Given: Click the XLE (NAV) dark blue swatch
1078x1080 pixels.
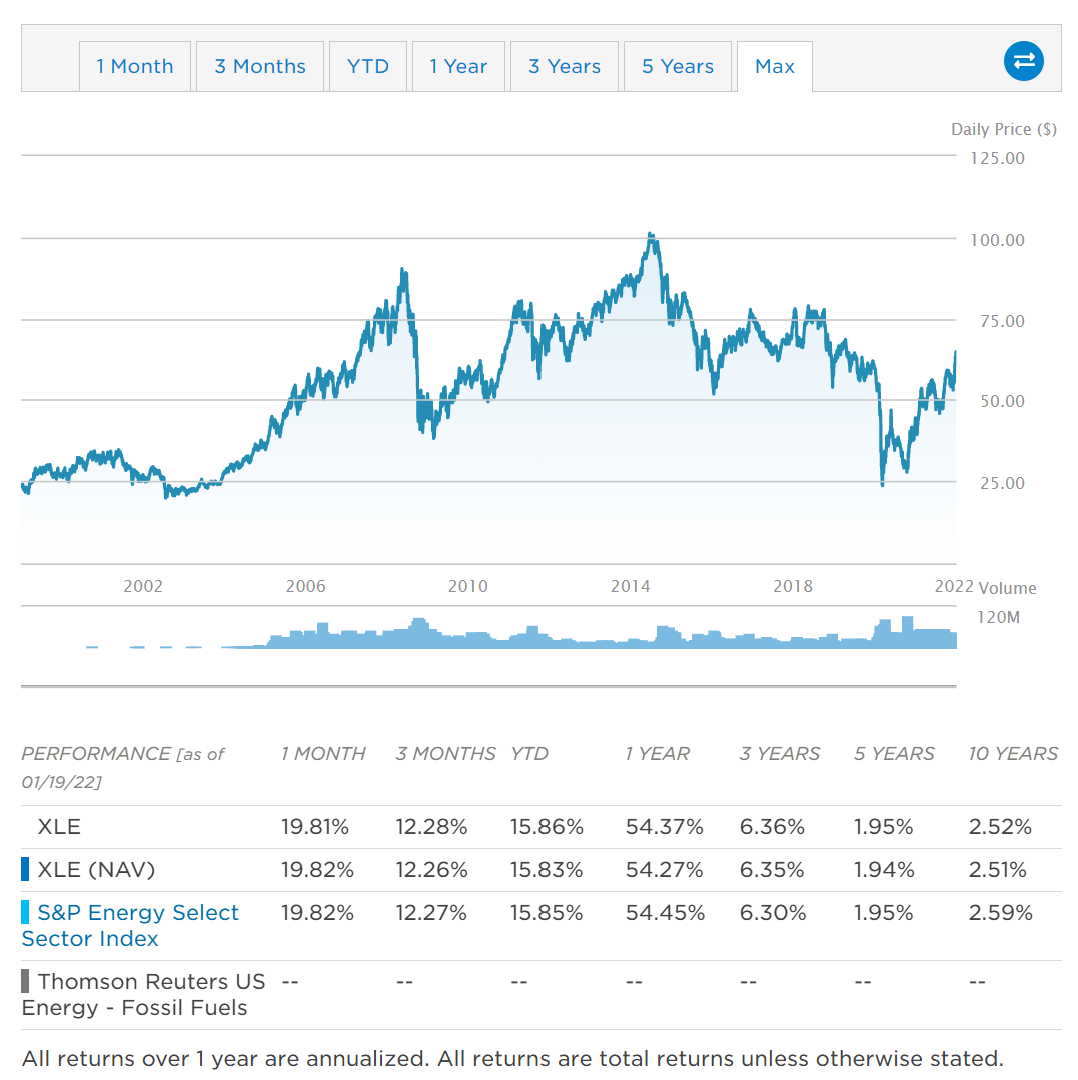Looking at the screenshot, I should click(x=25, y=869).
